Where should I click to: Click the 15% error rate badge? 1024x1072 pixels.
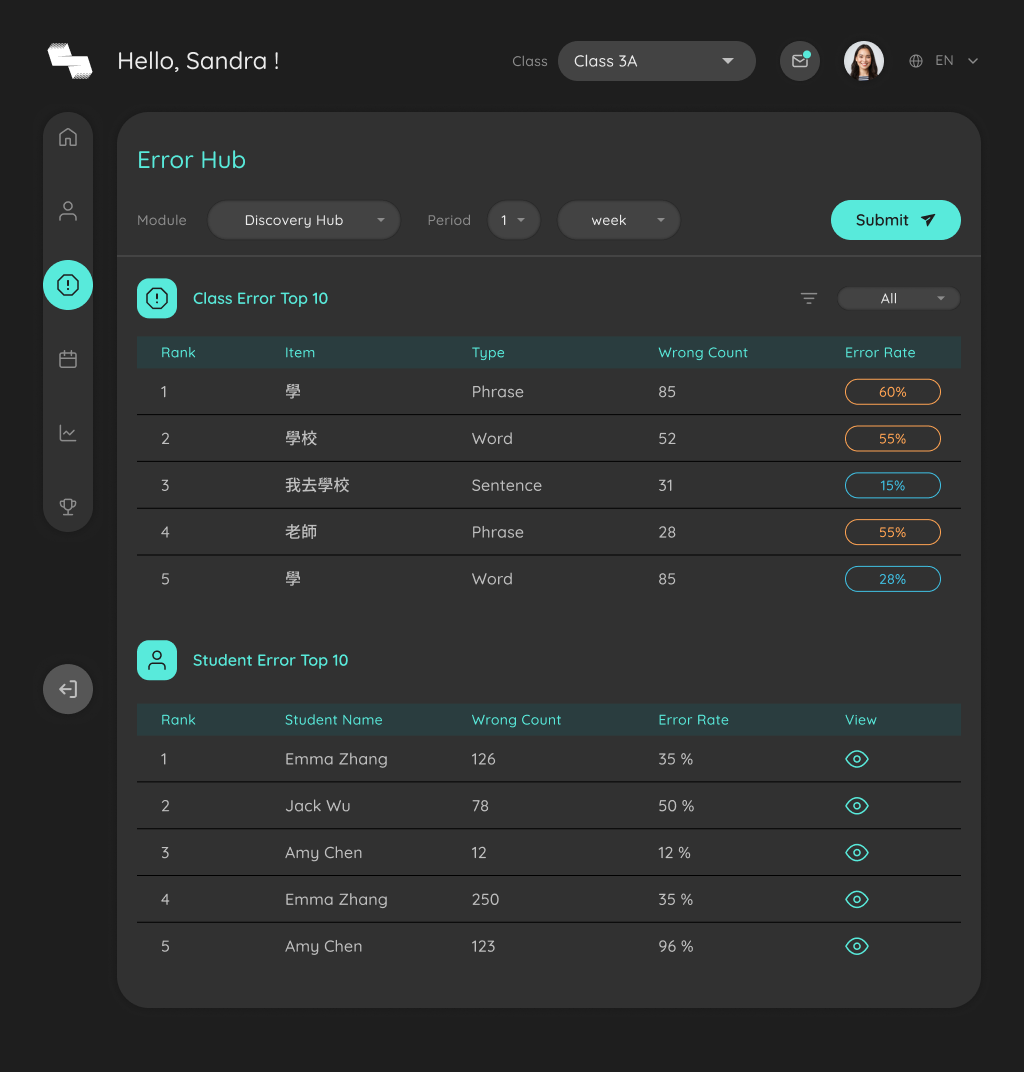click(x=893, y=485)
